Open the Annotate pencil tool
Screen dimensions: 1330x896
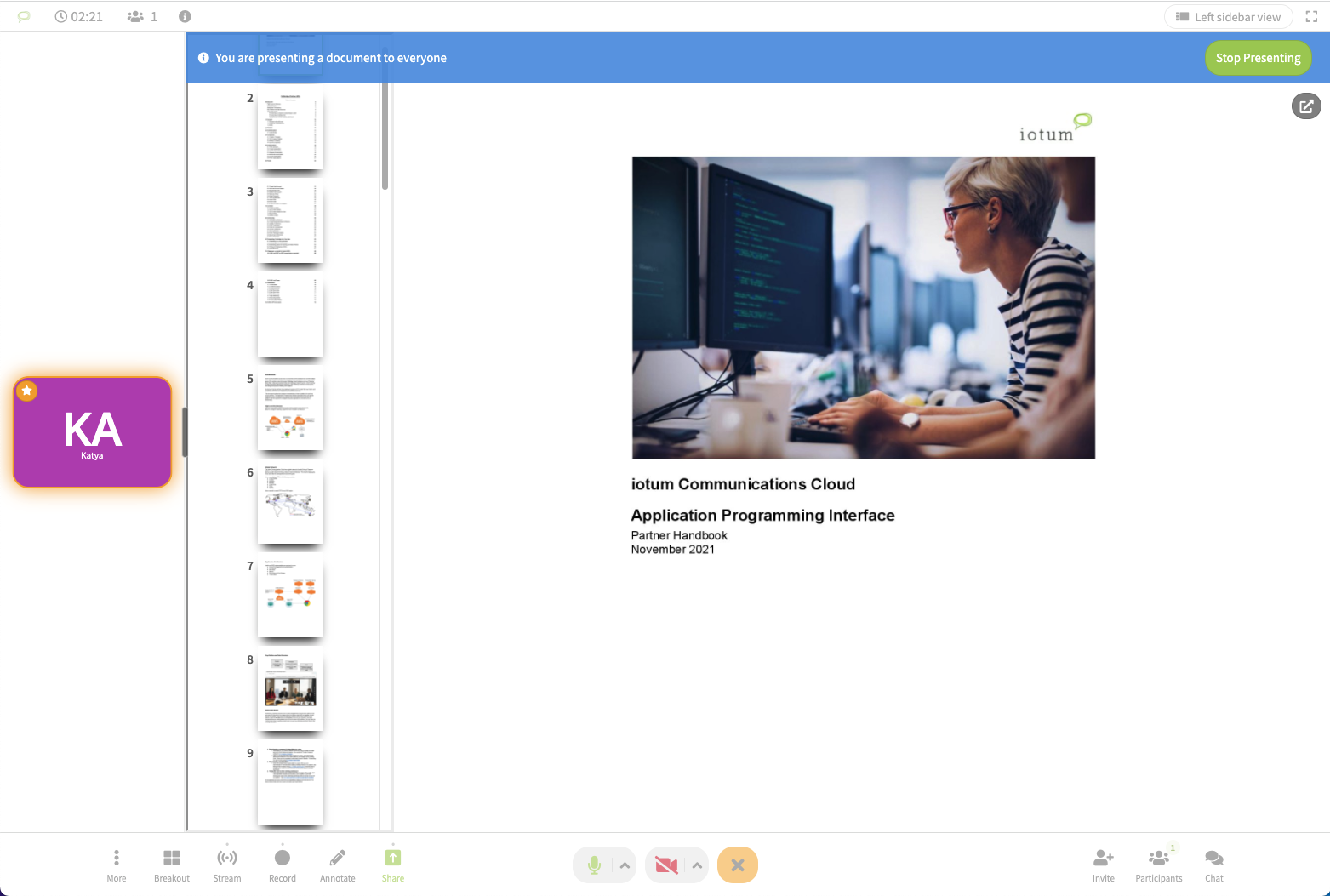338,865
